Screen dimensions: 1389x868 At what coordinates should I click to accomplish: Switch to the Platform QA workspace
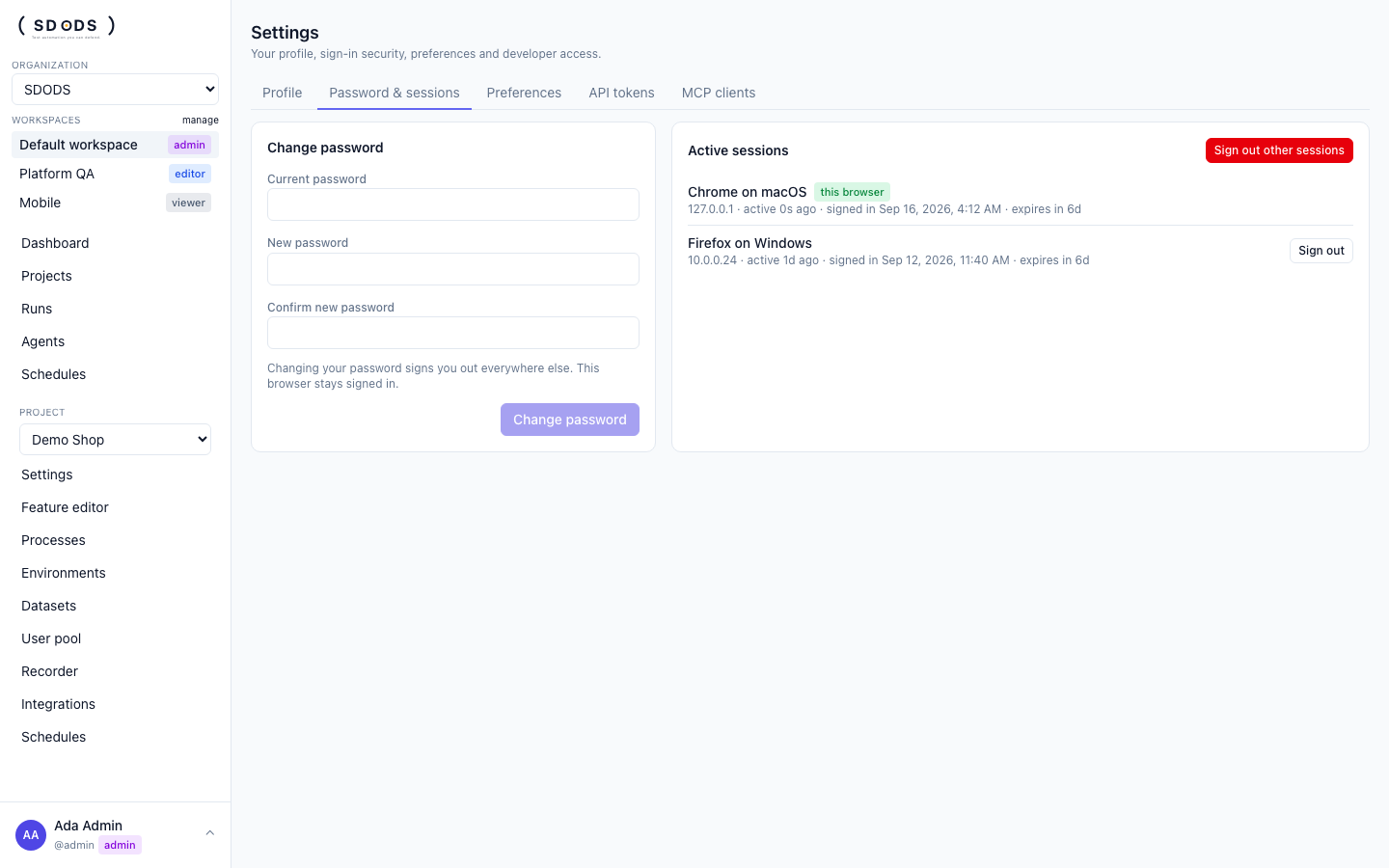coord(115,174)
